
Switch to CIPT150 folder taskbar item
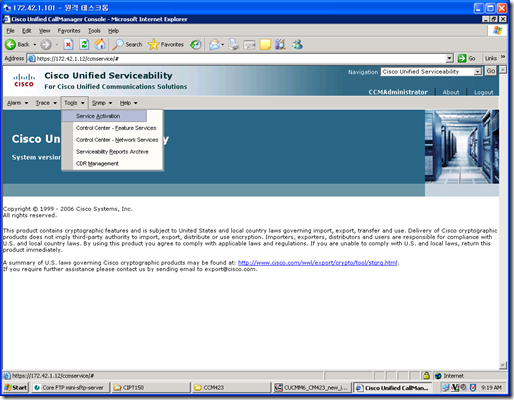coord(151,388)
